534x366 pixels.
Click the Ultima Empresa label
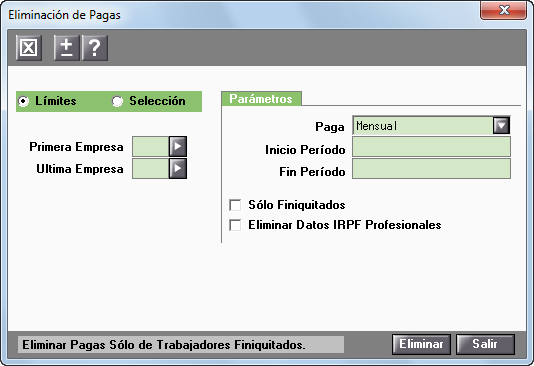(x=80, y=169)
